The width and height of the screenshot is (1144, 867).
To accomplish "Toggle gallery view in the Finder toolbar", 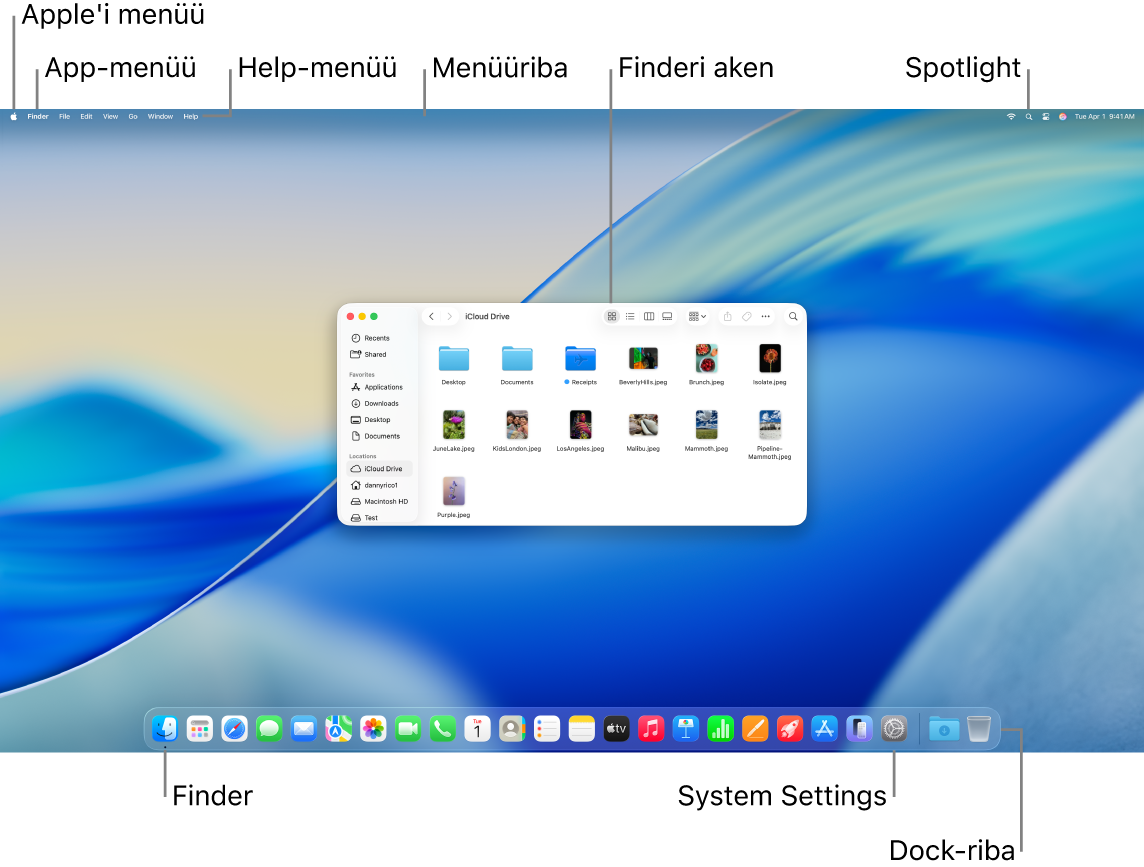I will (x=667, y=316).
